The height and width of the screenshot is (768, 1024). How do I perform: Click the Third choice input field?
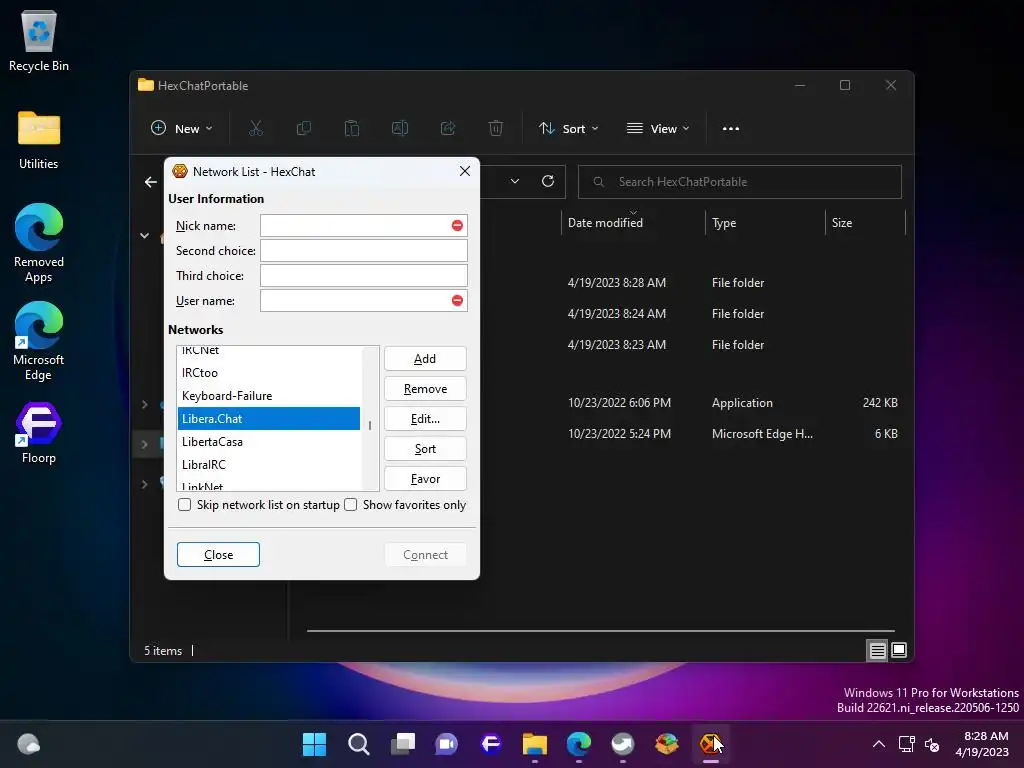click(x=364, y=276)
